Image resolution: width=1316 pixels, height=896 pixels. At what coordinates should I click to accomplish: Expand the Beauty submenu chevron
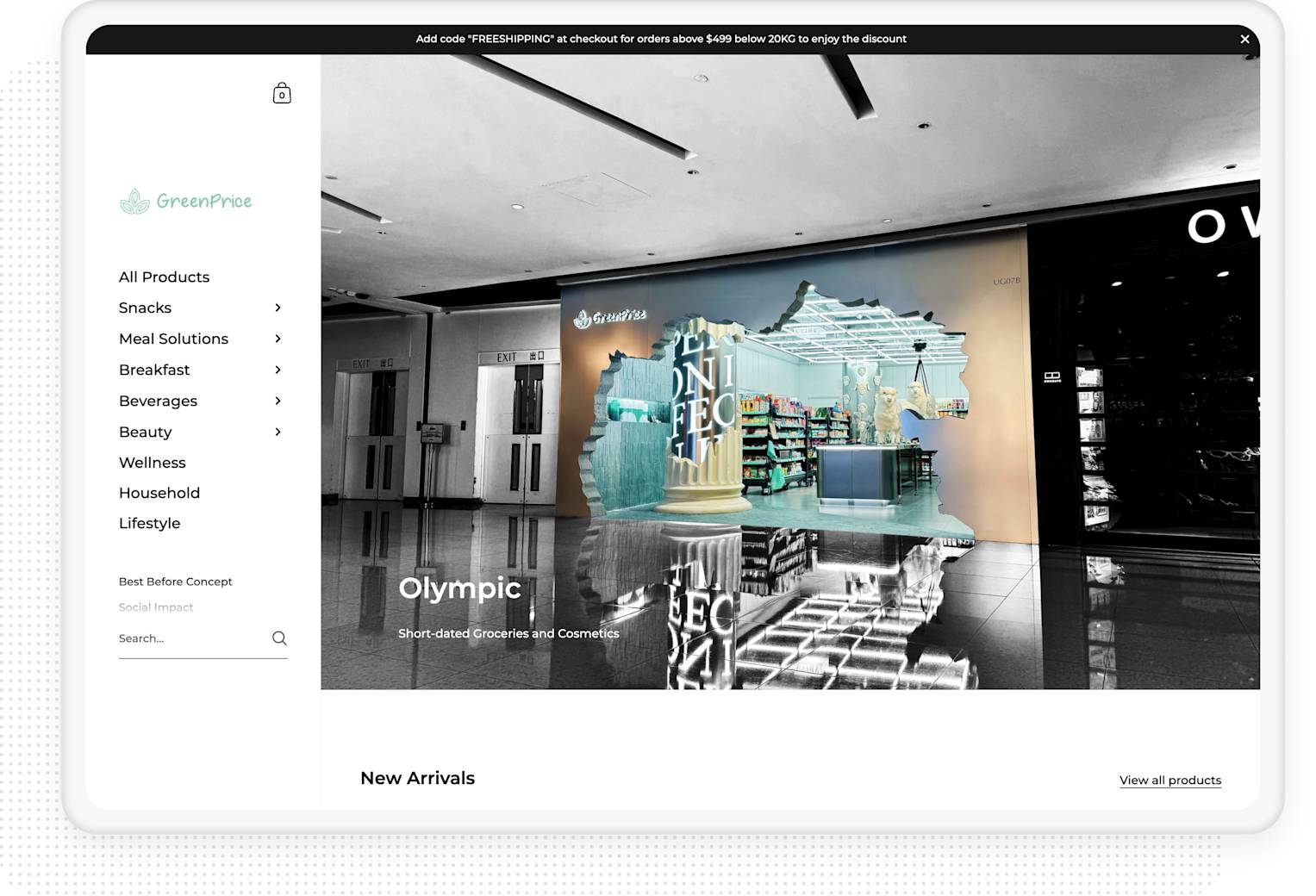pyautogui.click(x=278, y=432)
